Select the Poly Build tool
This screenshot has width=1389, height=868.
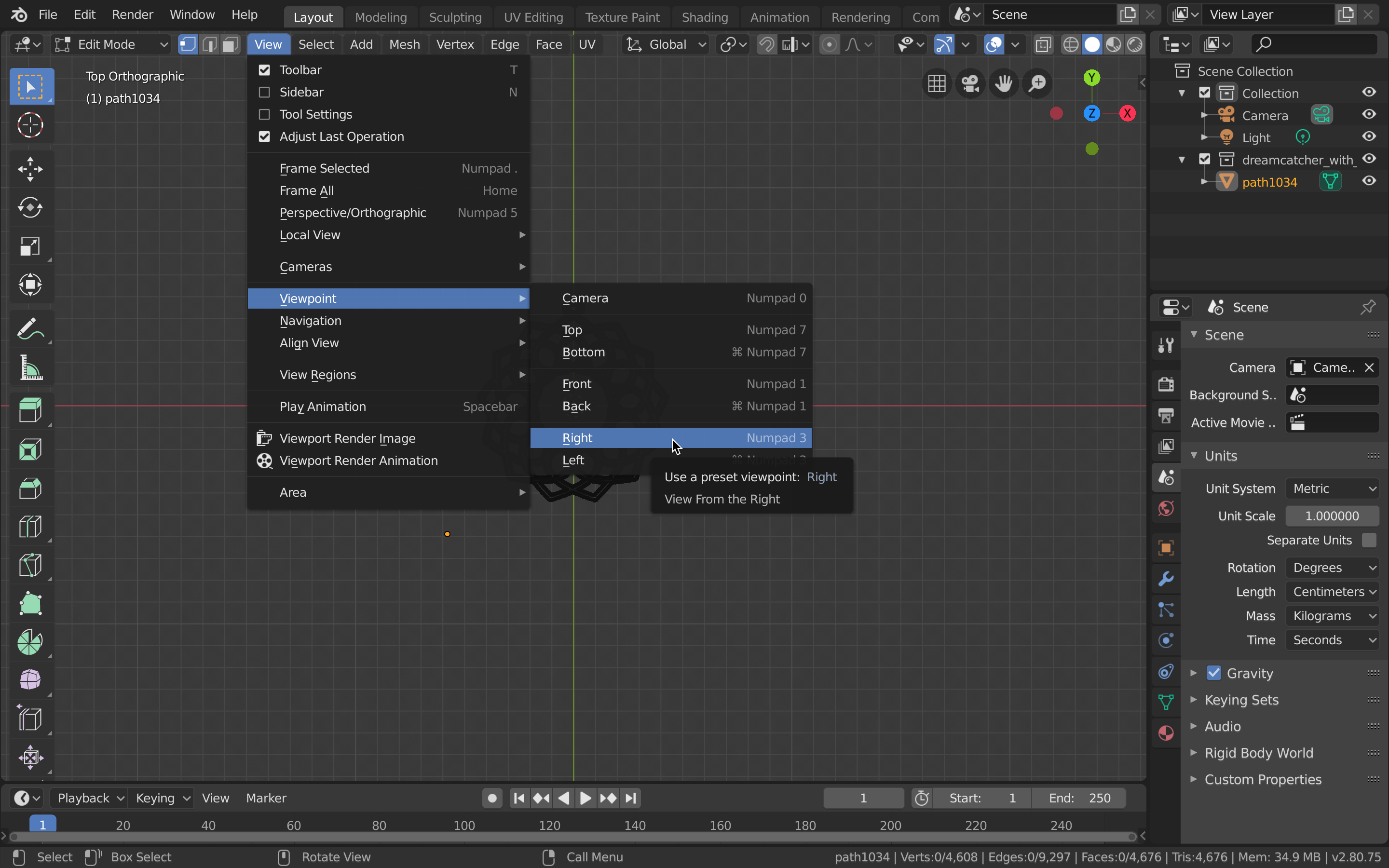[x=31, y=603]
